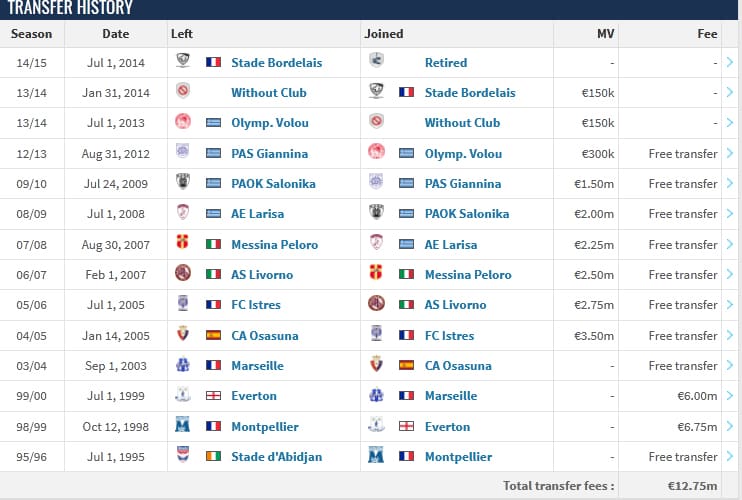Open FC Istres link in Left column
742x500 pixels.
point(255,305)
